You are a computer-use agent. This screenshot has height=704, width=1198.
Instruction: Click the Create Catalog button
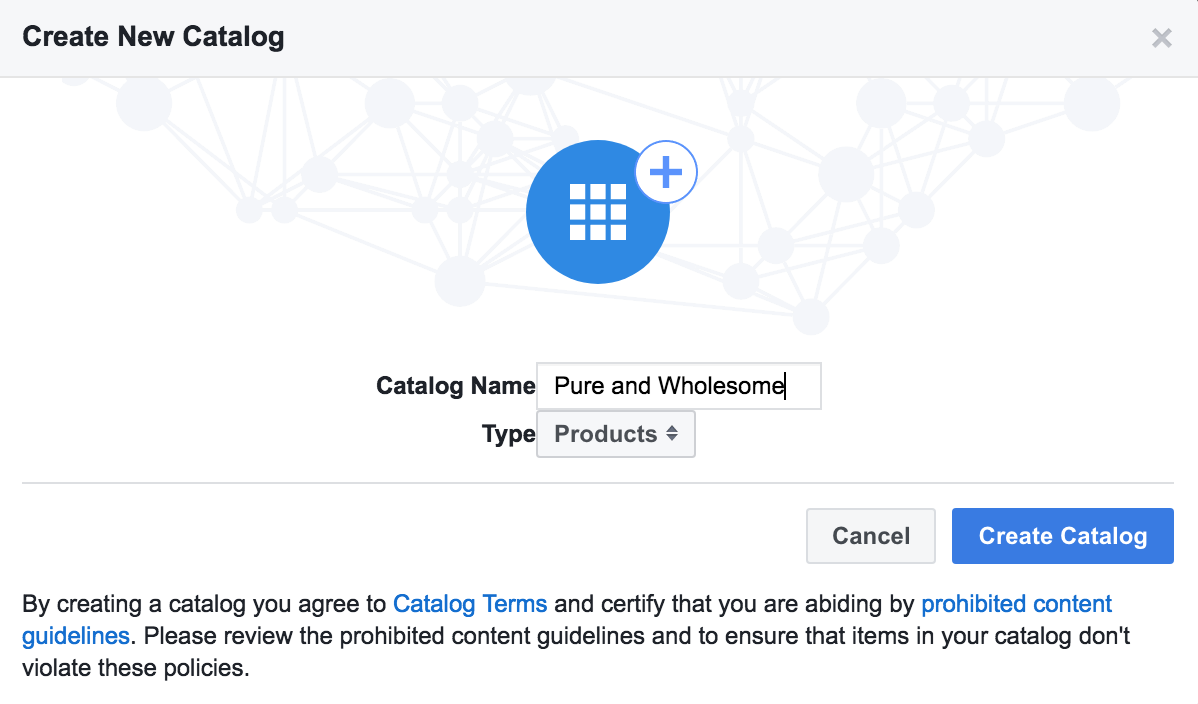click(x=1062, y=536)
